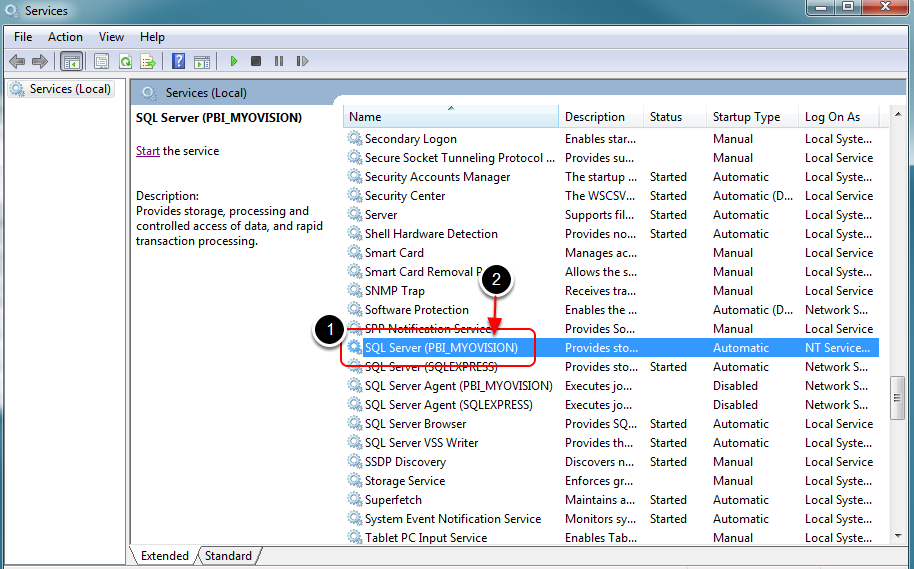The width and height of the screenshot is (914, 569).
Task: Click the gear icon beside Storage Service
Action: (x=354, y=480)
